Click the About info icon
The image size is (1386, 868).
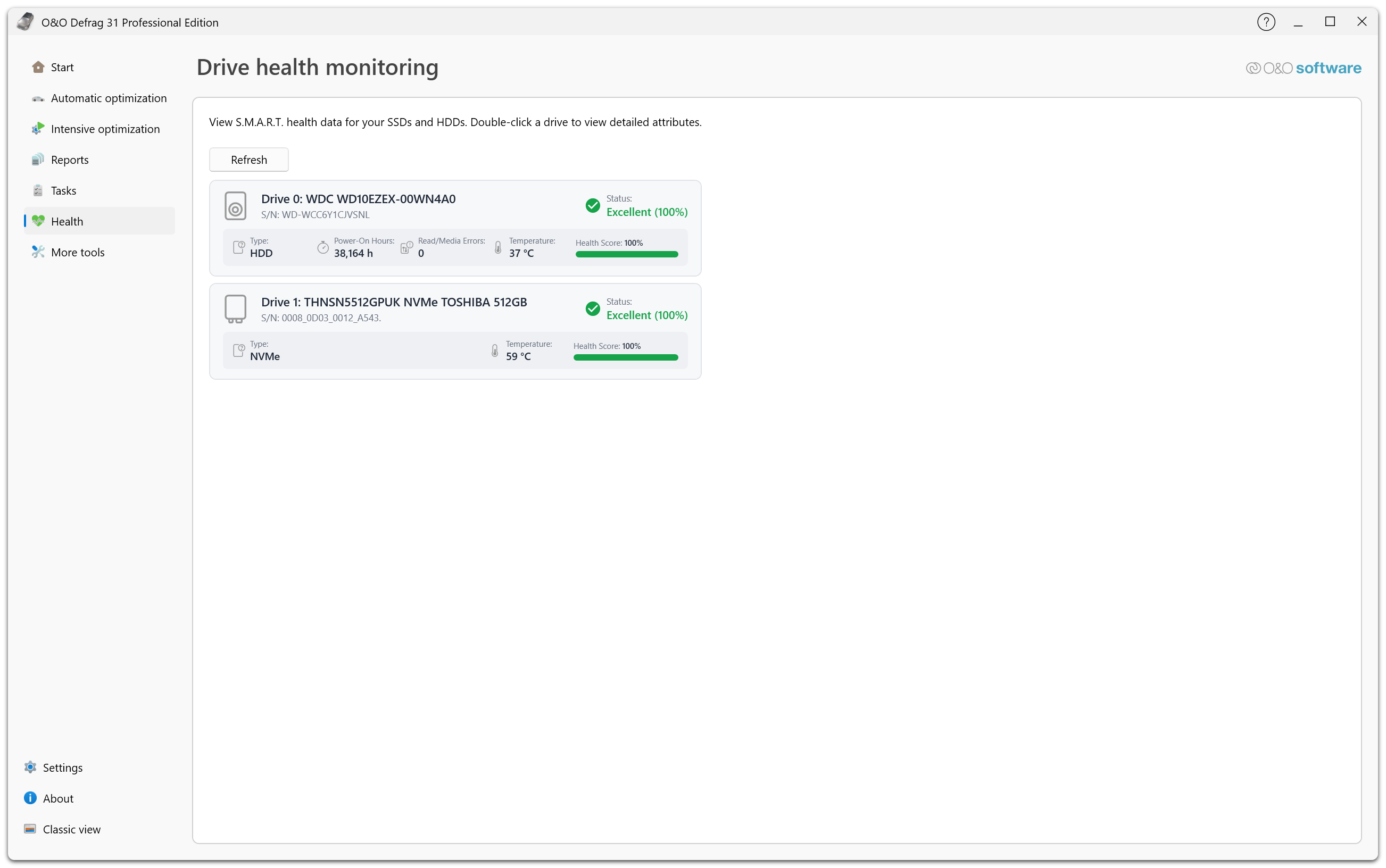pyautogui.click(x=30, y=798)
